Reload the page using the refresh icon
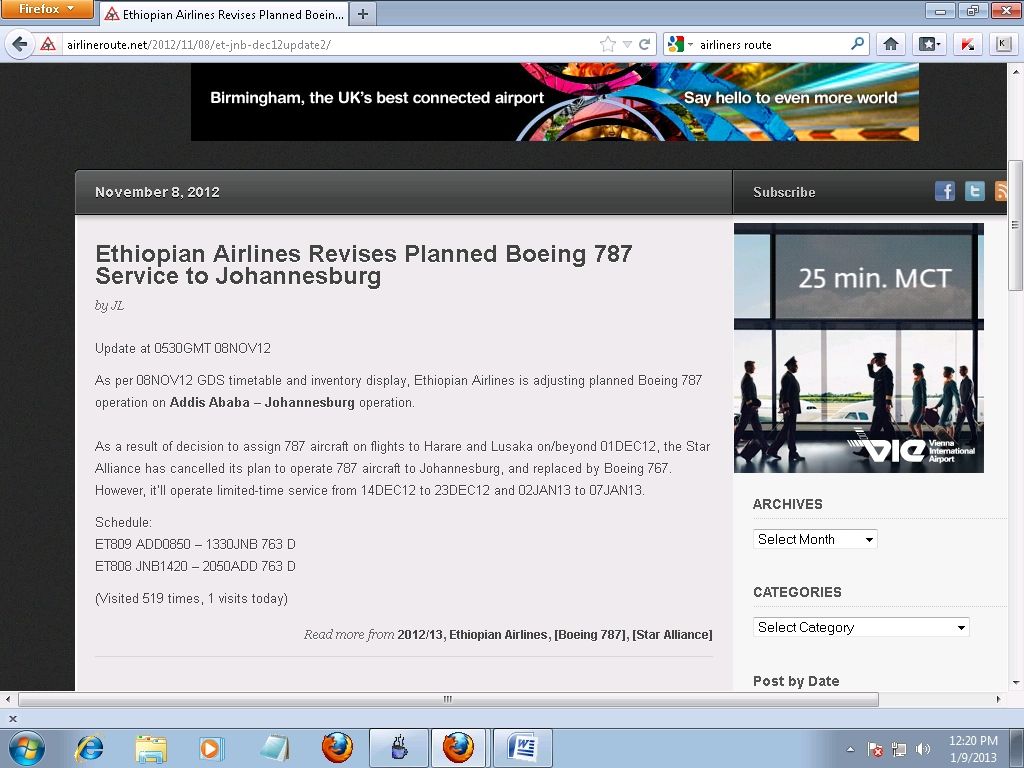This screenshot has height=768, width=1024. (x=645, y=44)
